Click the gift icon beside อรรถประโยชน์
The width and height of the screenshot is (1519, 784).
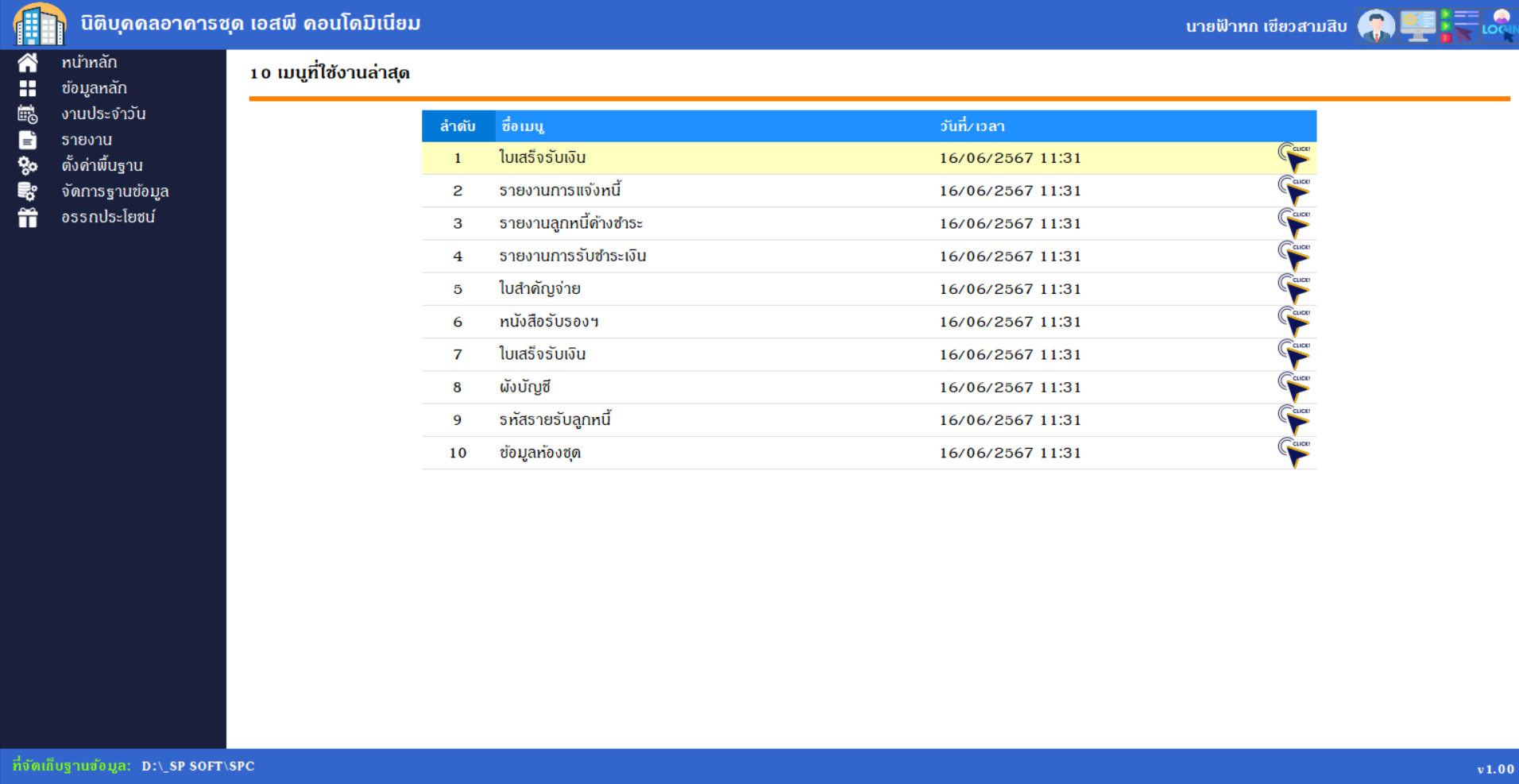(28, 217)
